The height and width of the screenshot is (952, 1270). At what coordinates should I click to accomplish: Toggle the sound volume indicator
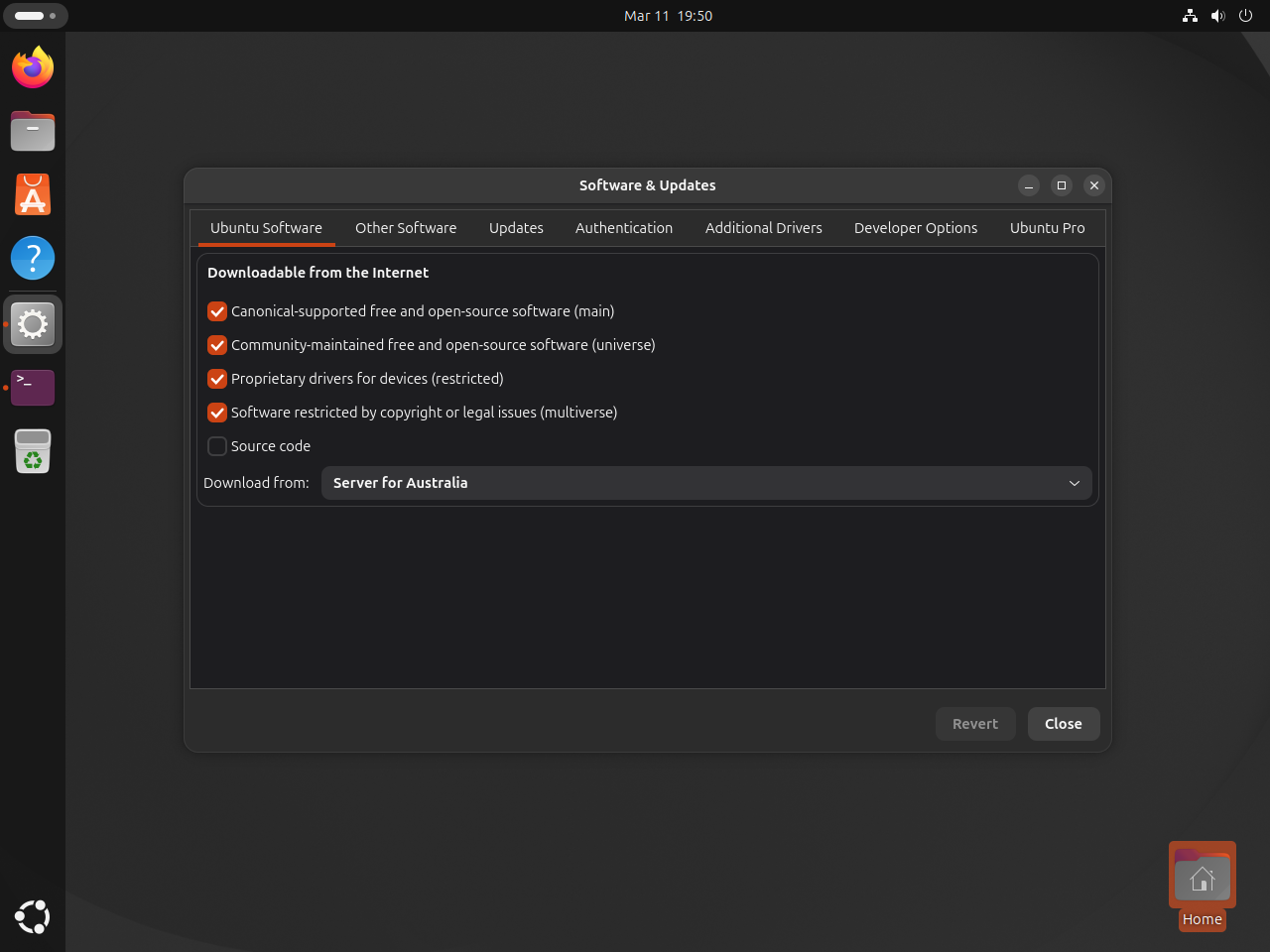1217,15
